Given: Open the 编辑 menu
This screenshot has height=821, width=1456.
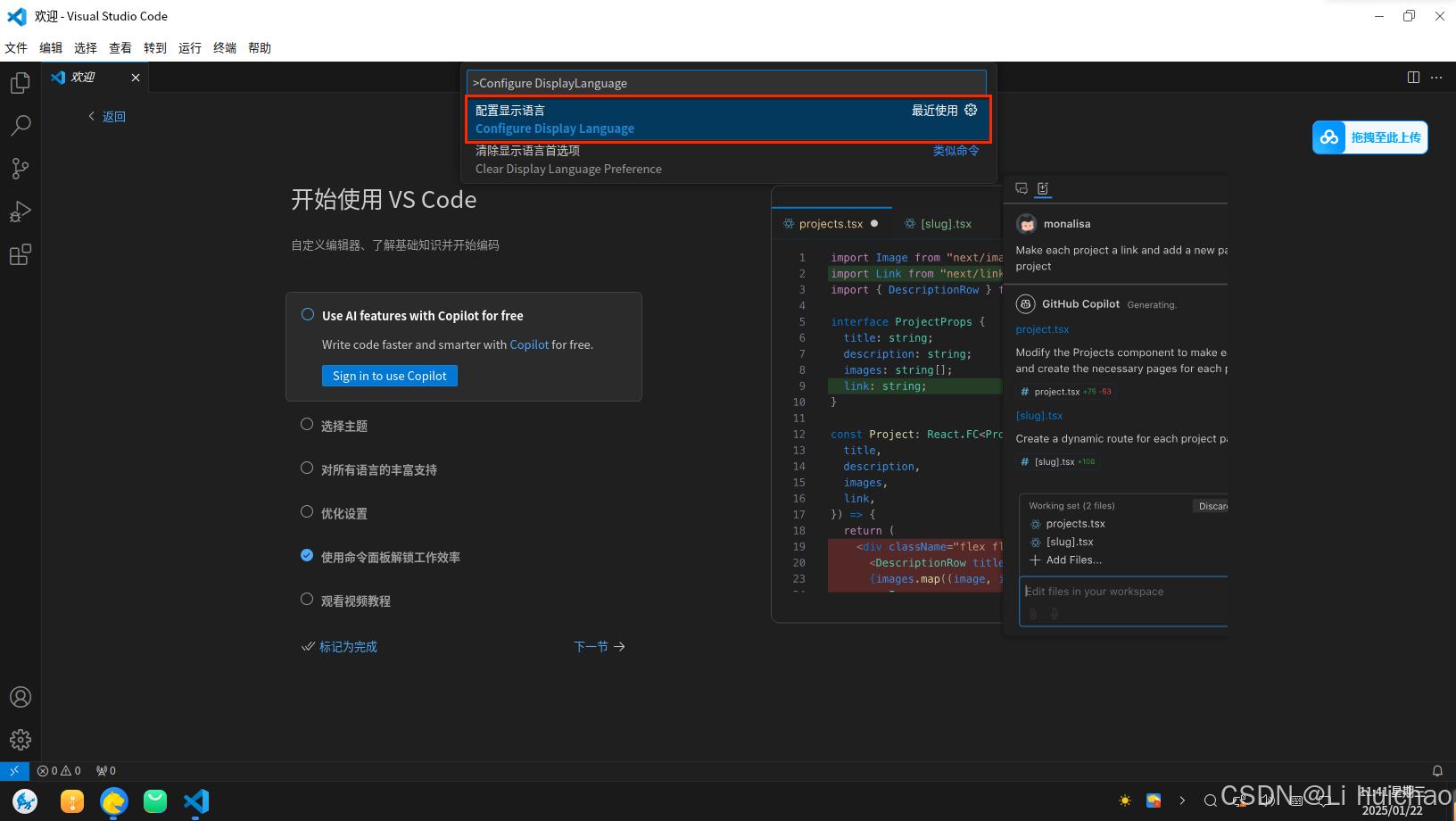Looking at the screenshot, I should click(51, 48).
